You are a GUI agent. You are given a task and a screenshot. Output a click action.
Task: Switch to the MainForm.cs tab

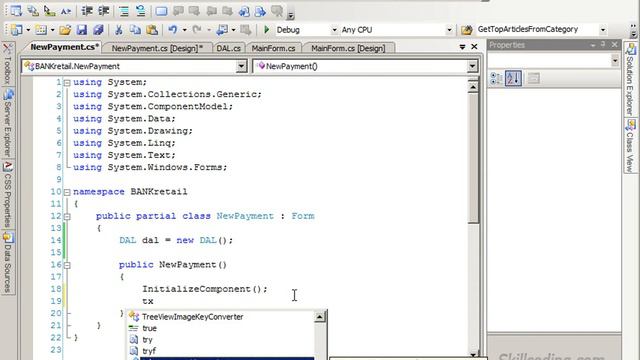tap(273, 48)
